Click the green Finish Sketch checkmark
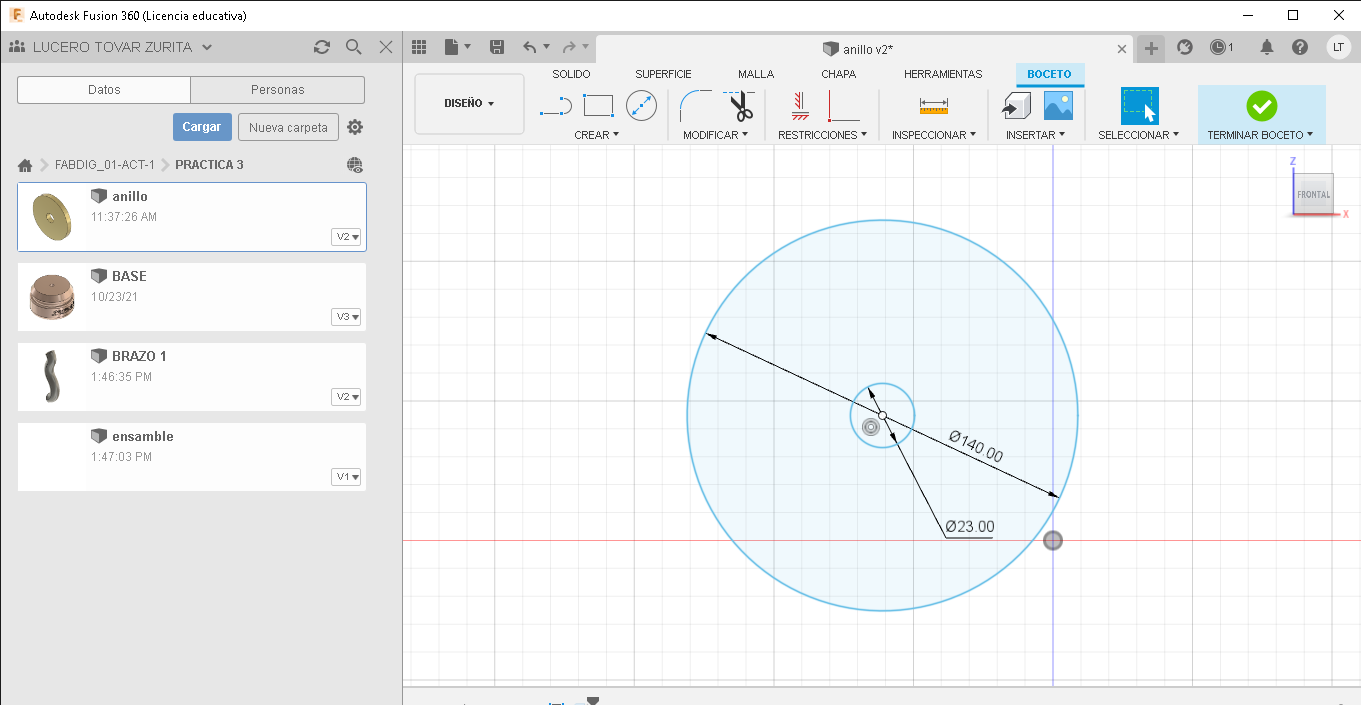This screenshot has height=705, width=1361. tap(1261, 105)
